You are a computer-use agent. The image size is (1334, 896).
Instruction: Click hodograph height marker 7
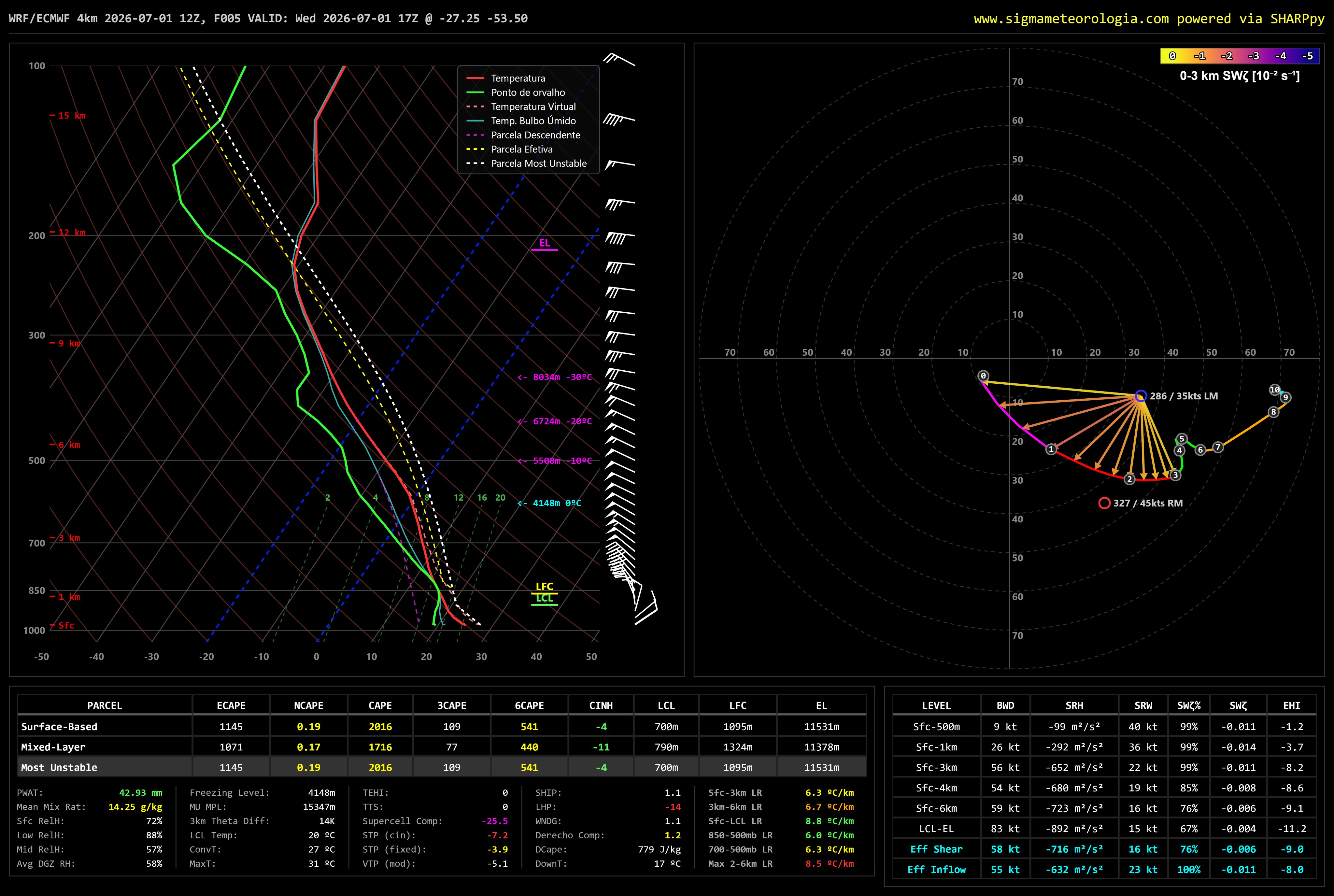click(1218, 448)
